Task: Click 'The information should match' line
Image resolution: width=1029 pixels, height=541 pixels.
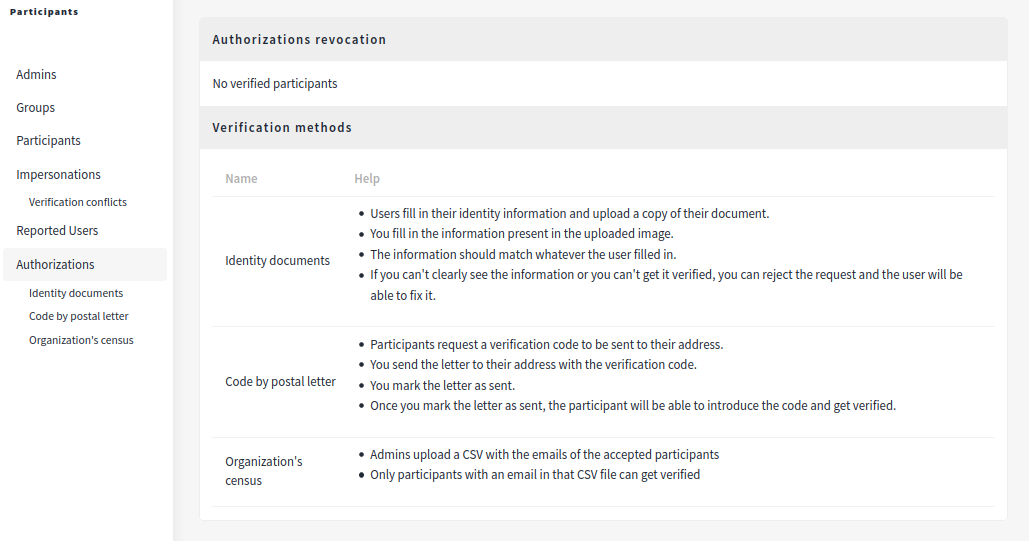Action: coord(523,255)
